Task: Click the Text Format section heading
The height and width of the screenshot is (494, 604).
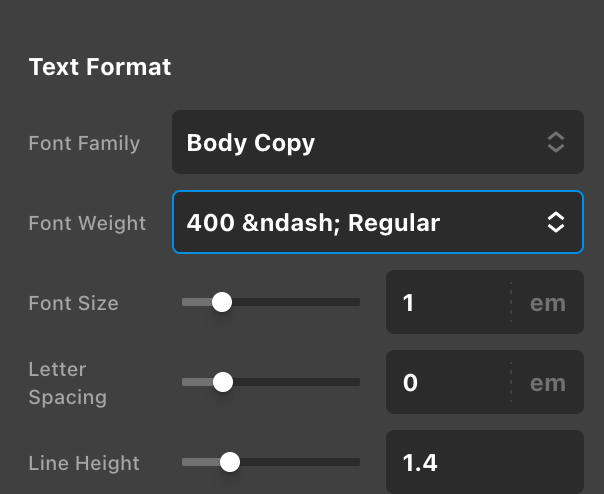Action: 100,67
